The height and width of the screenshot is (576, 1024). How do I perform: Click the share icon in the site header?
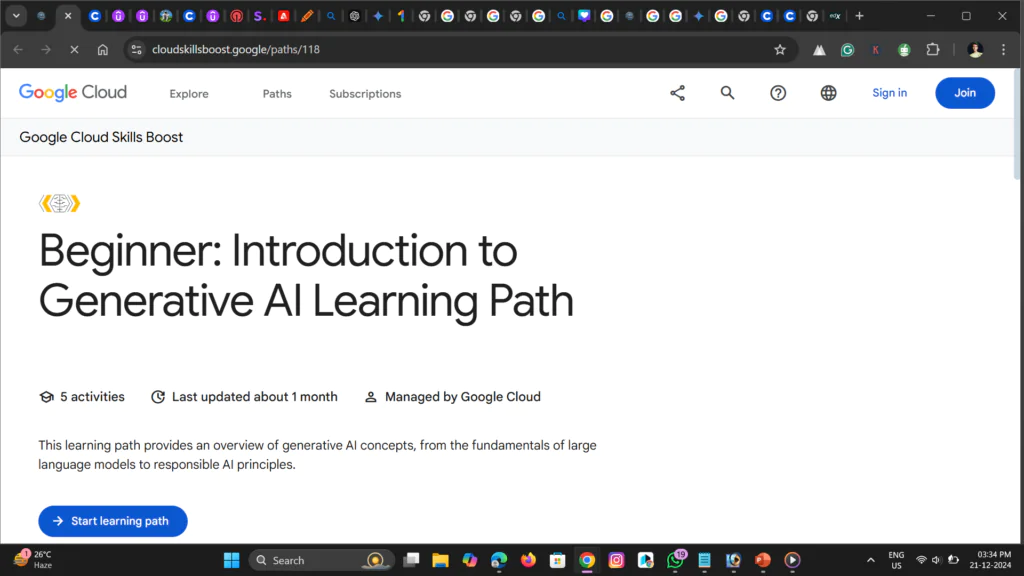click(677, 93)
